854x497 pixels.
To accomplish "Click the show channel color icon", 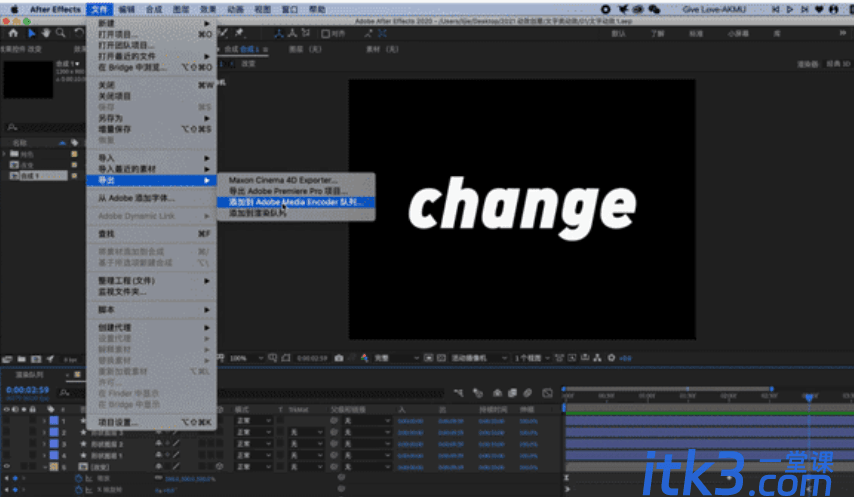I will pos(364,358).
